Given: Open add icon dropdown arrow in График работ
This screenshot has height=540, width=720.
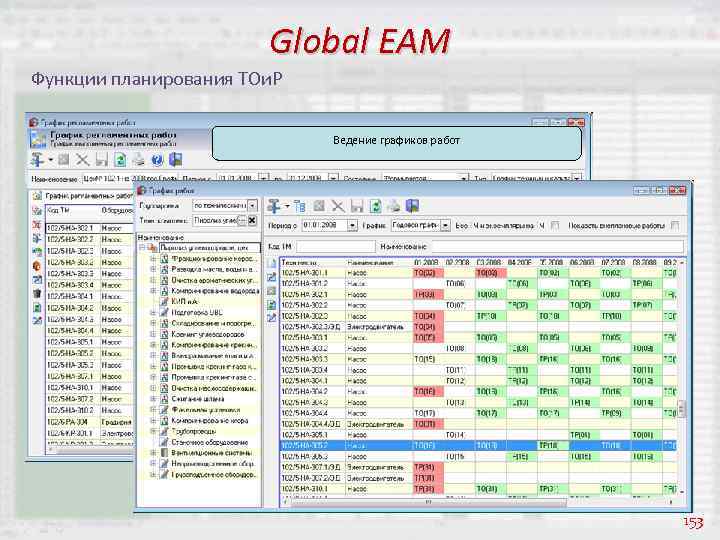Looking at the screenshot, I should click(287, 206).
